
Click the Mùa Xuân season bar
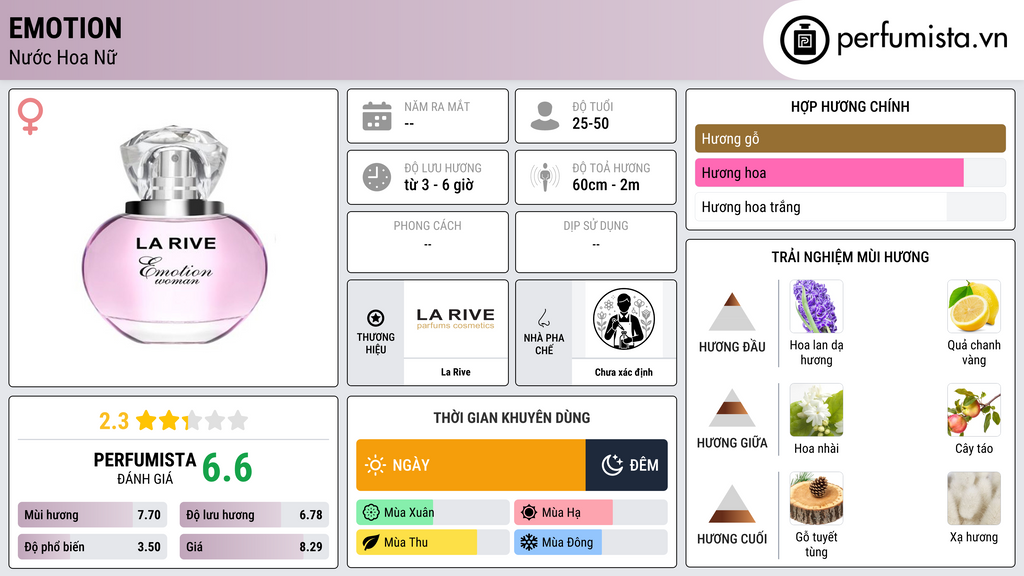click(x=433, y=513)
